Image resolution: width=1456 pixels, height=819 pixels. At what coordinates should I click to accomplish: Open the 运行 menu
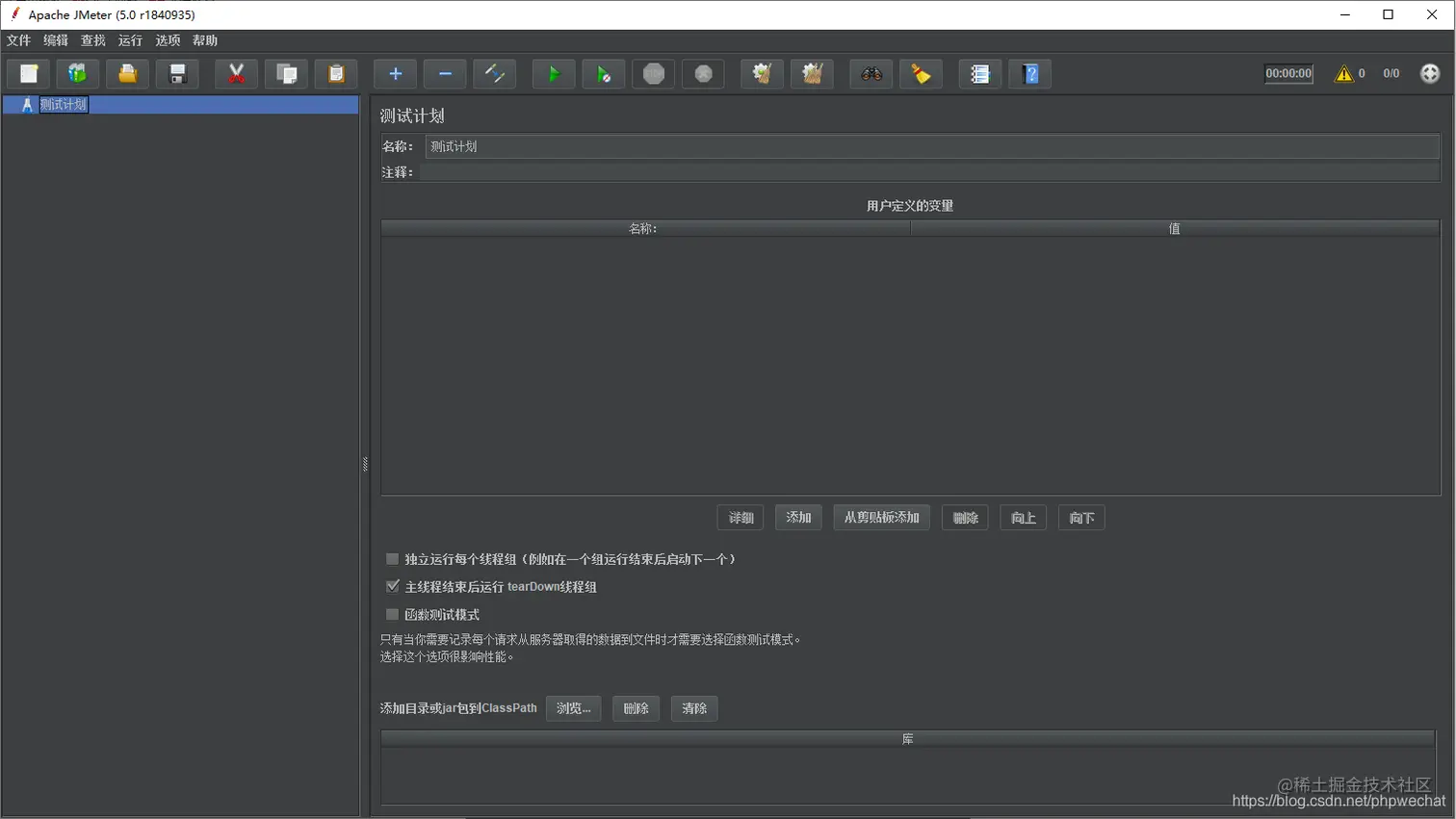point(129,40)
